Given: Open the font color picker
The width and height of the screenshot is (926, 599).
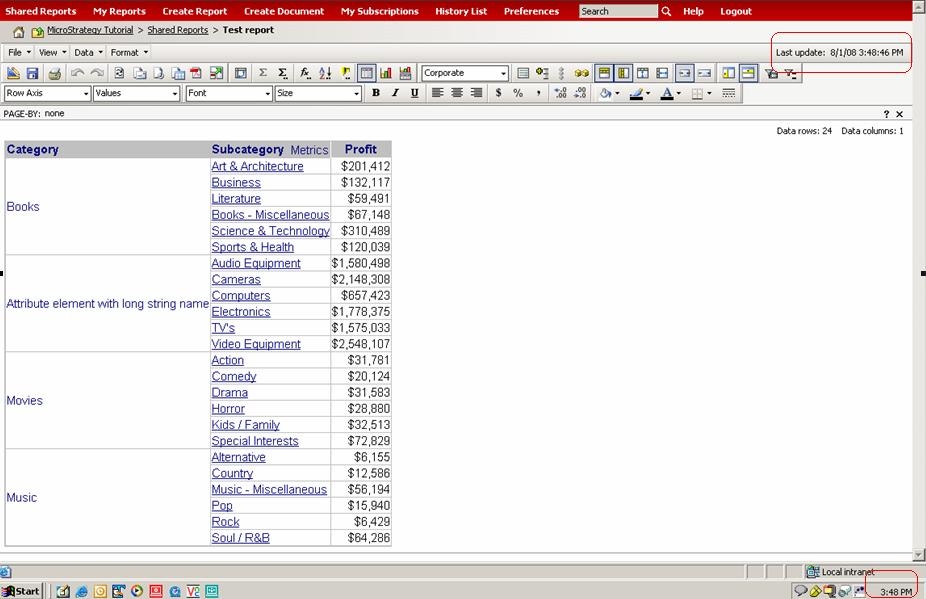Looking at the screenshot, I should pyautogui.click(x=670, y=93).
